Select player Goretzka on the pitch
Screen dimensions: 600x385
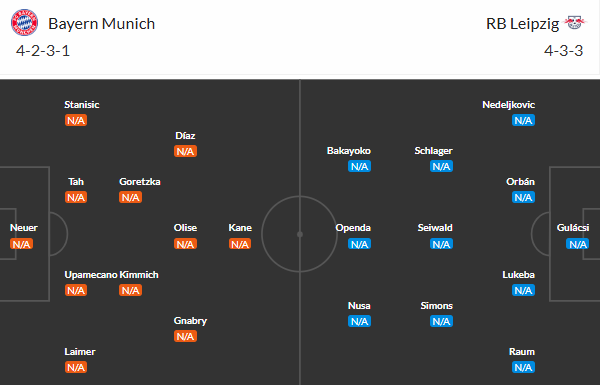(x=140, y=181)
